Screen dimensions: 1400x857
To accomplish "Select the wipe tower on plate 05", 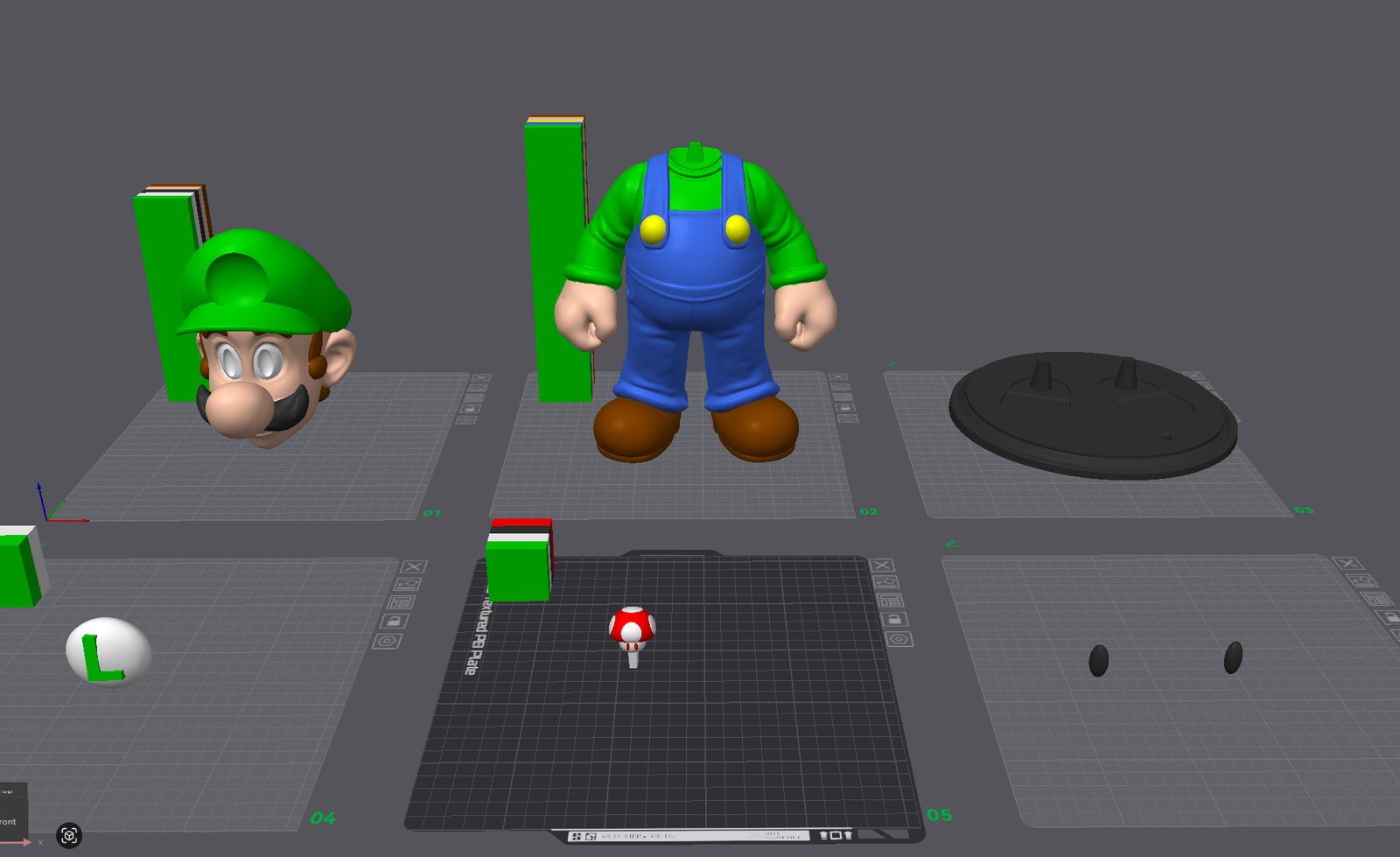I will coord(520,560).
